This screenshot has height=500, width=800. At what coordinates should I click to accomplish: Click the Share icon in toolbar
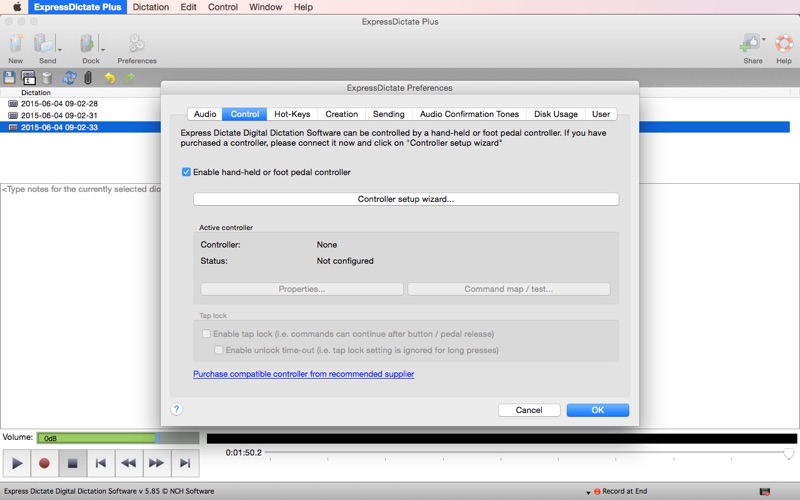(750, 44)
